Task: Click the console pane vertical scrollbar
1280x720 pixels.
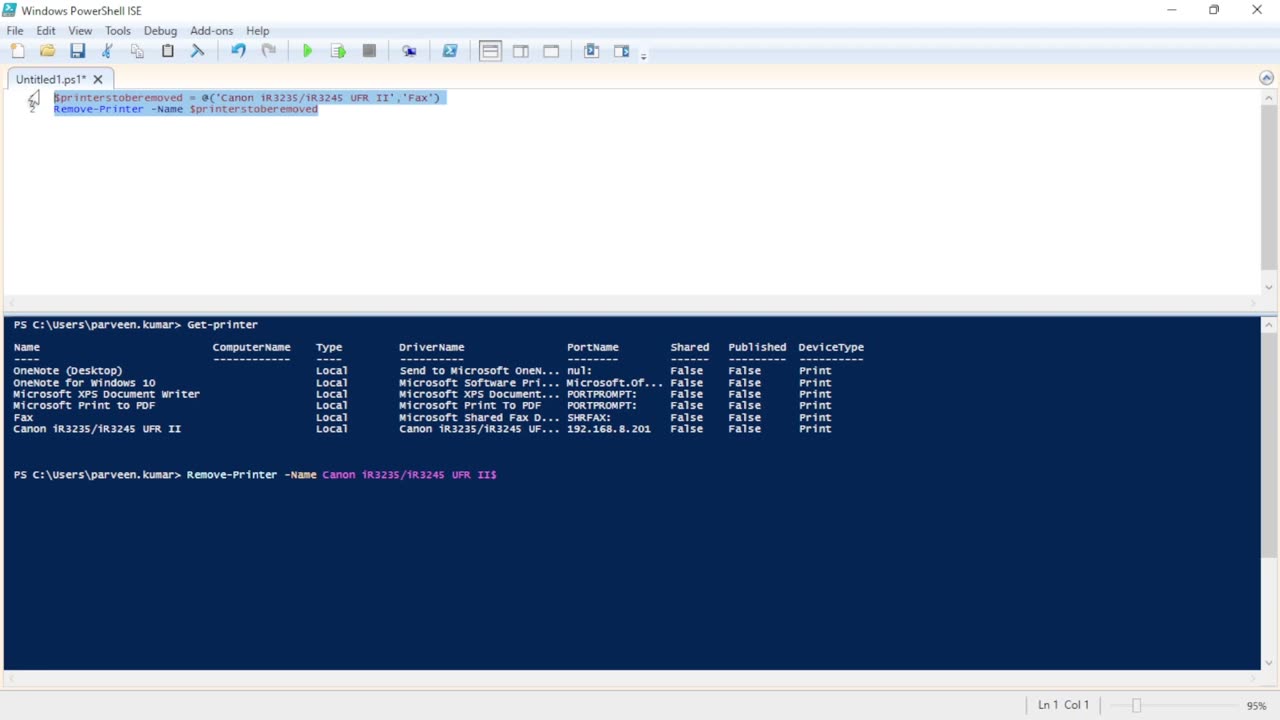Action: click(x=1269, y=445)
